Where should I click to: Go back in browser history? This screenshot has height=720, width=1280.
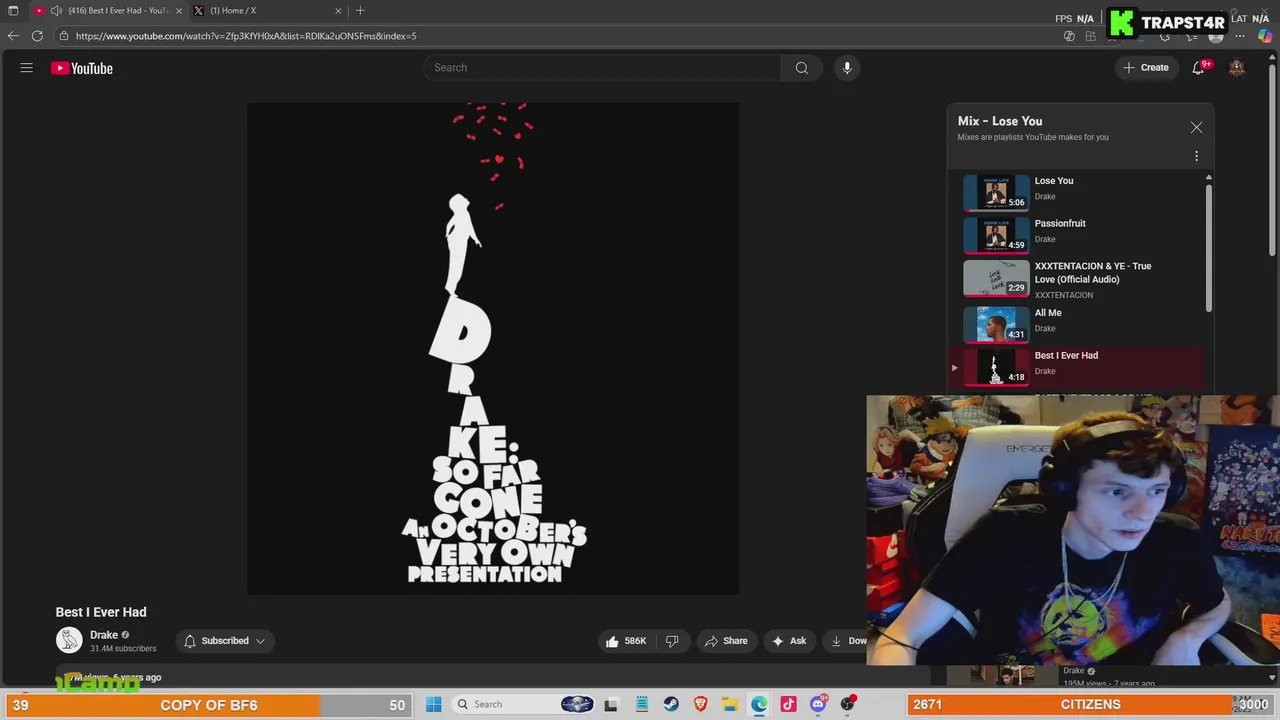[x=13, y=36]
